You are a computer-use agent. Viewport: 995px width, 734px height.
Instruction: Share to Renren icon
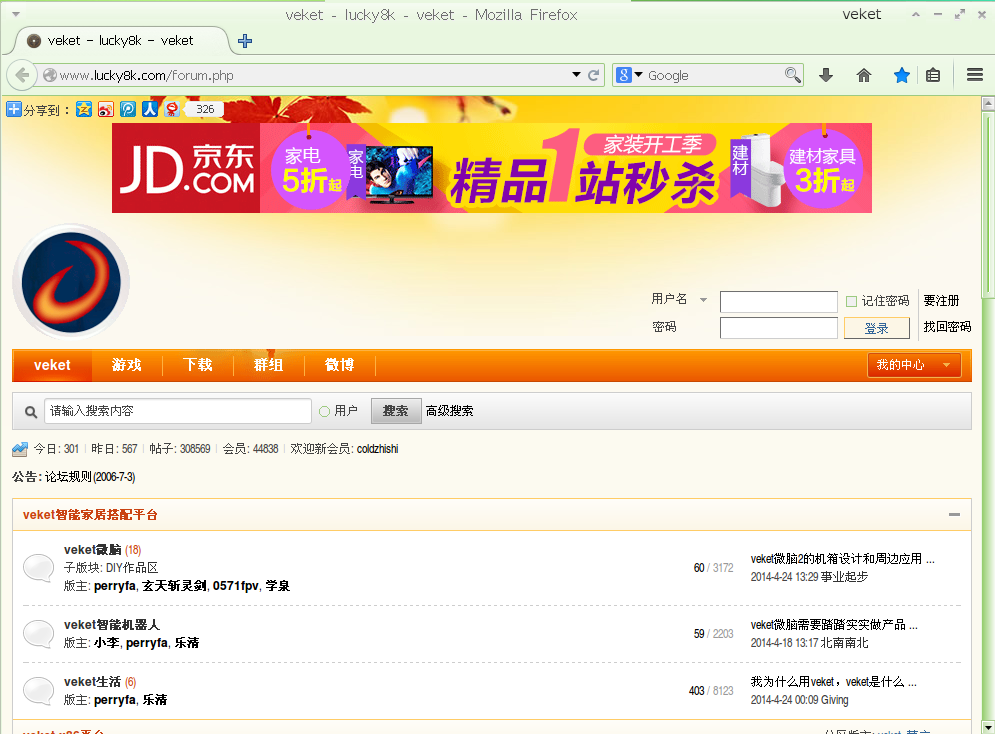150,109
